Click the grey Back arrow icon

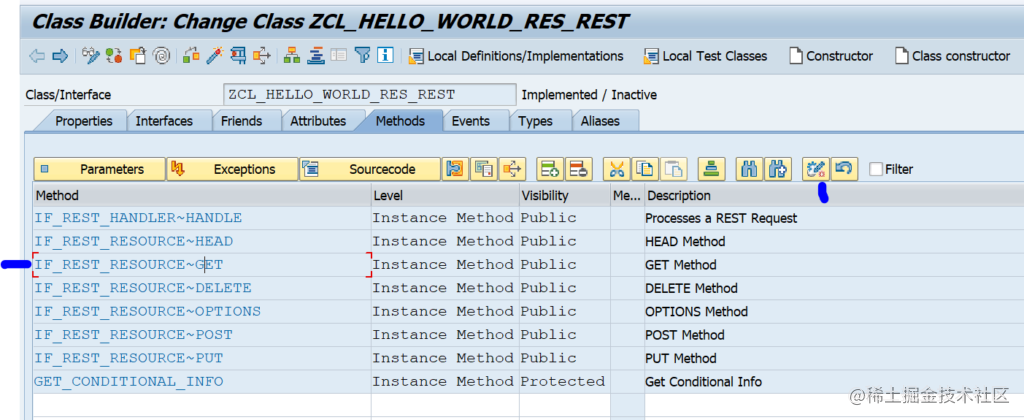click(x=37, y=56)
